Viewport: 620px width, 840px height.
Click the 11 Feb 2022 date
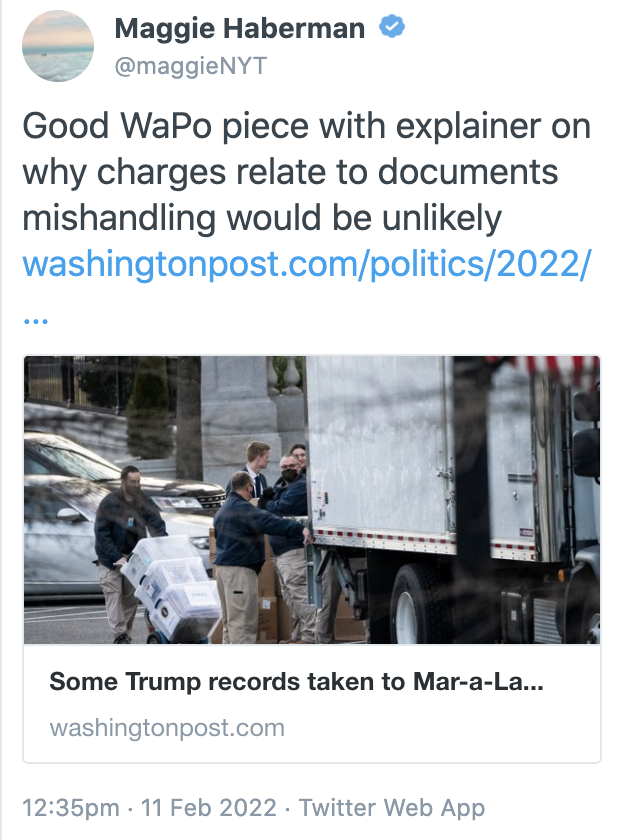(x=208, y=808)
